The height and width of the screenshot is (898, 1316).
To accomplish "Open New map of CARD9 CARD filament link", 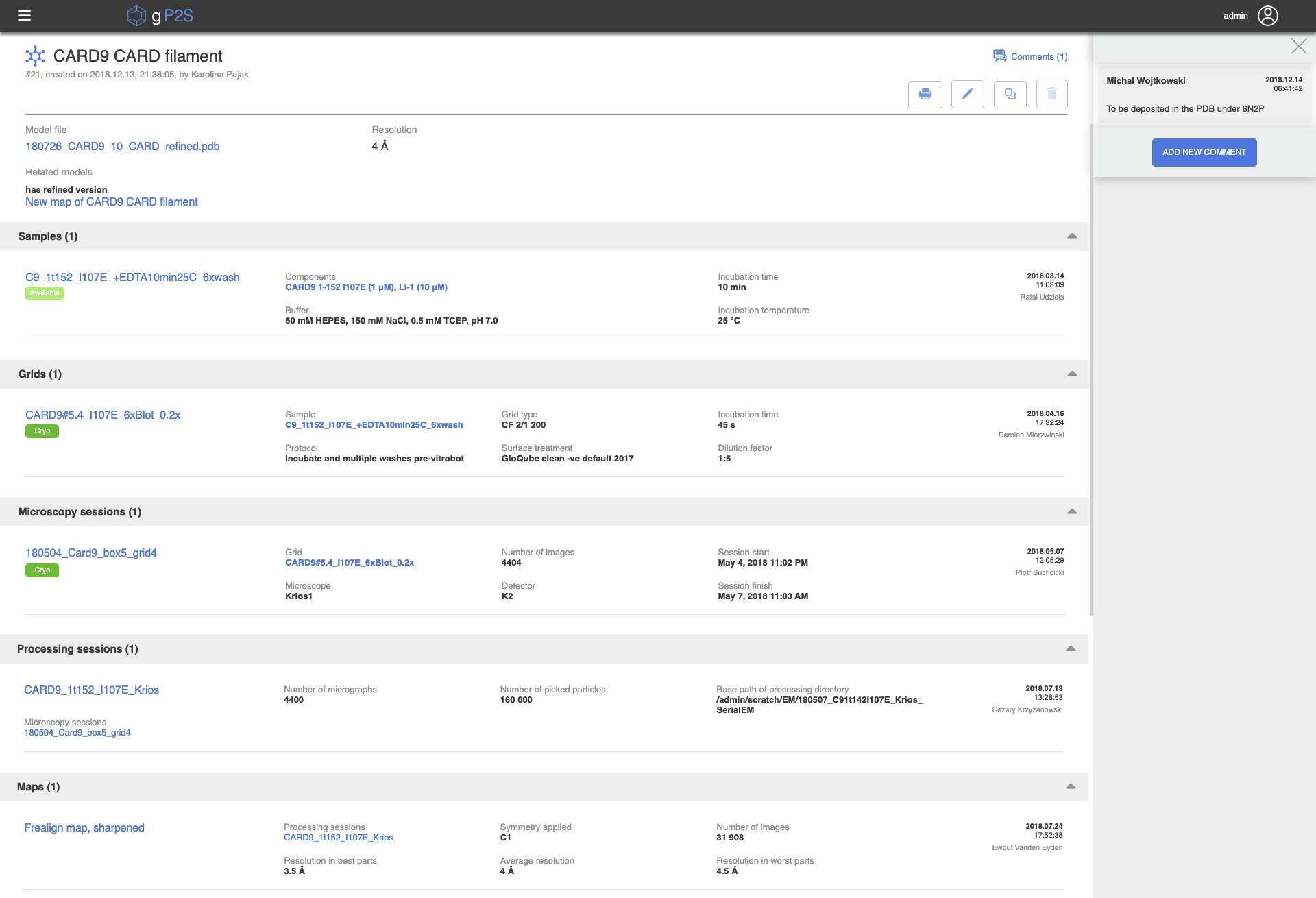I will pyautogui.click(x=111, y=202).
